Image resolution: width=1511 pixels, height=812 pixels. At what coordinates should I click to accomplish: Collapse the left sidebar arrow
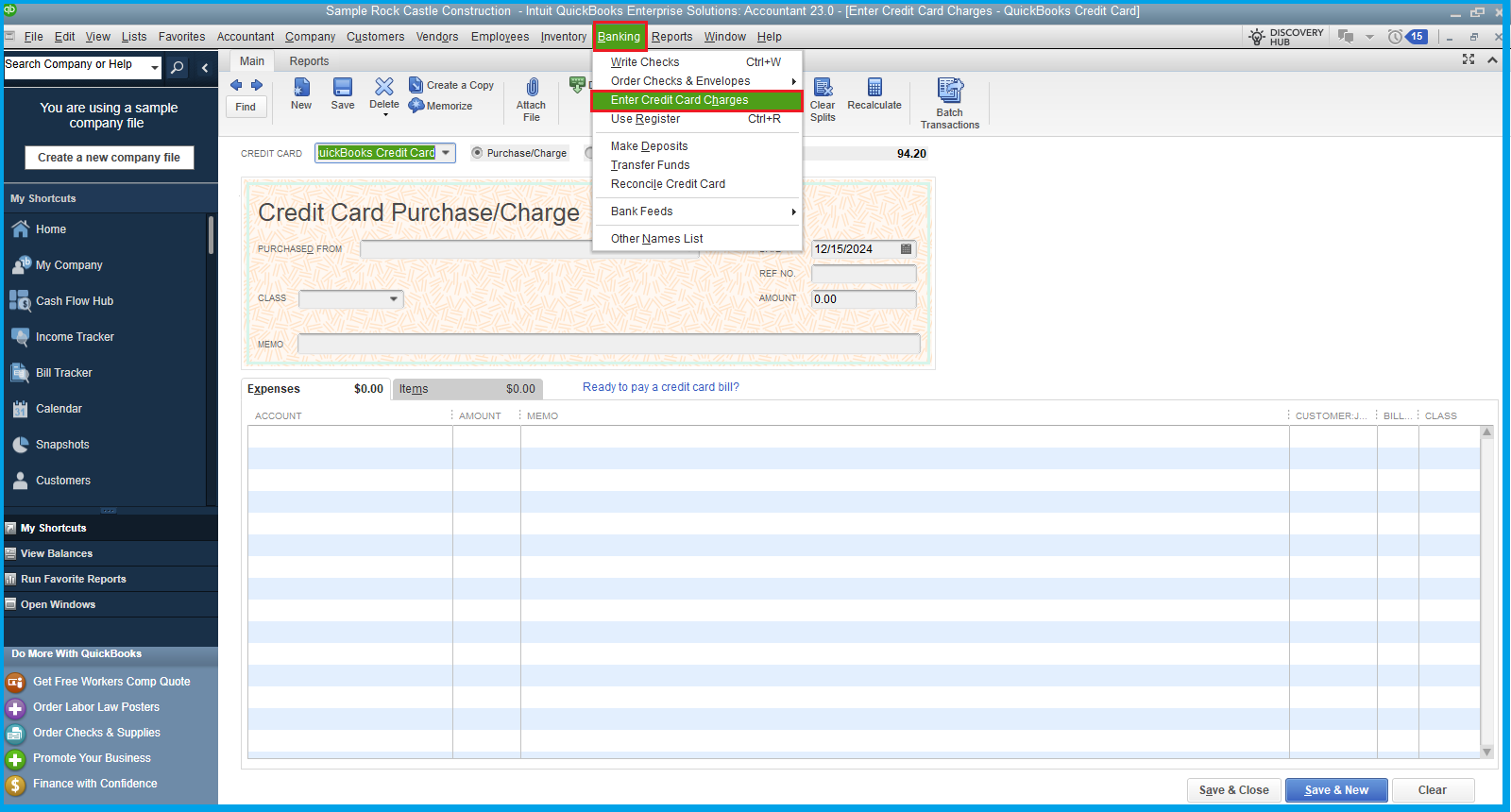(205, 67)
